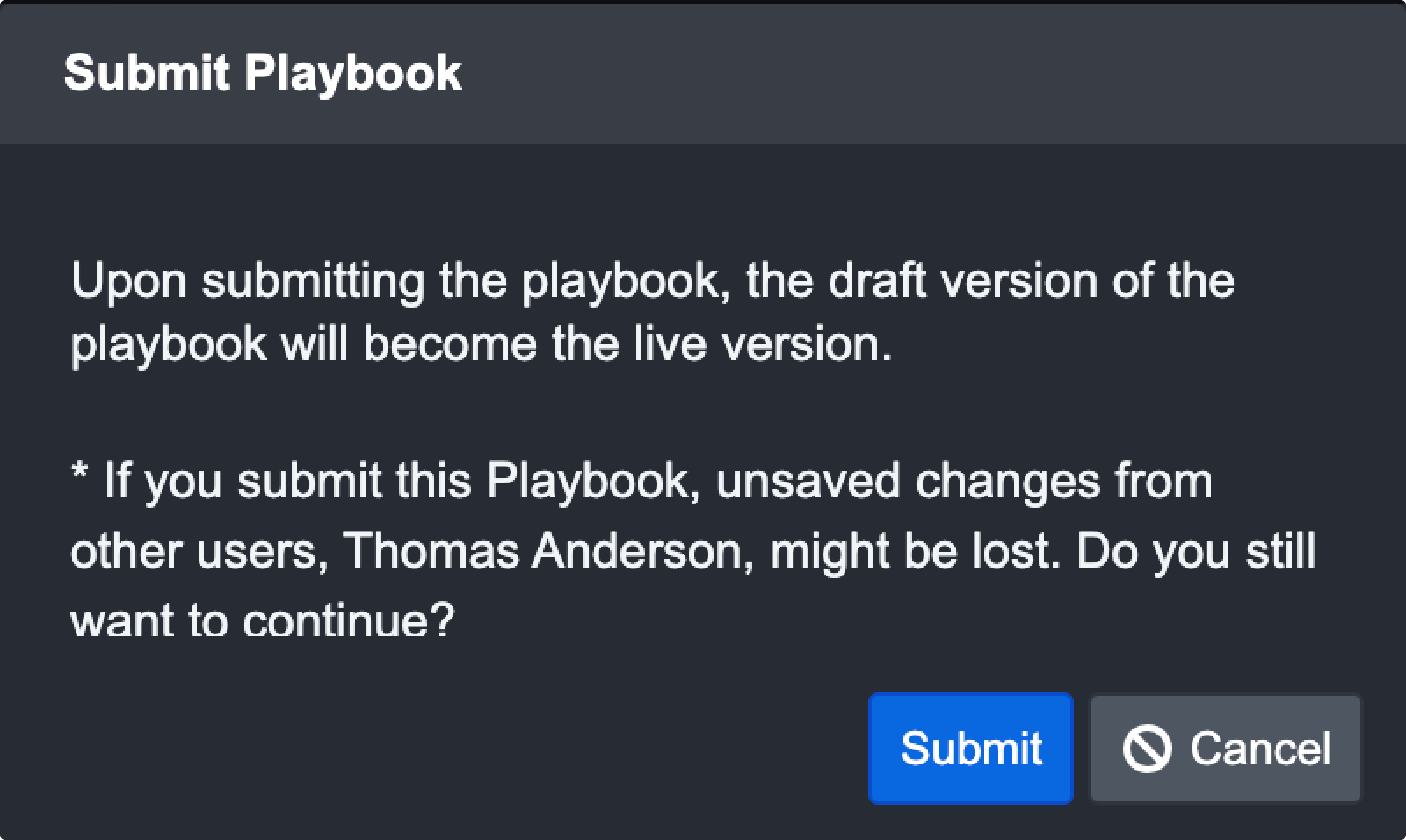1406x840 pixels.
Task: Click the words 'draft version of the'
Action: click(x=1030, y=281)
